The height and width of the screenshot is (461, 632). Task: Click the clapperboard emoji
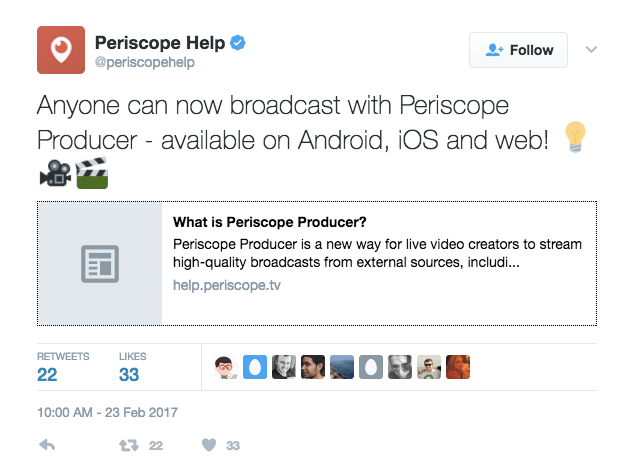tap(92, 173)
